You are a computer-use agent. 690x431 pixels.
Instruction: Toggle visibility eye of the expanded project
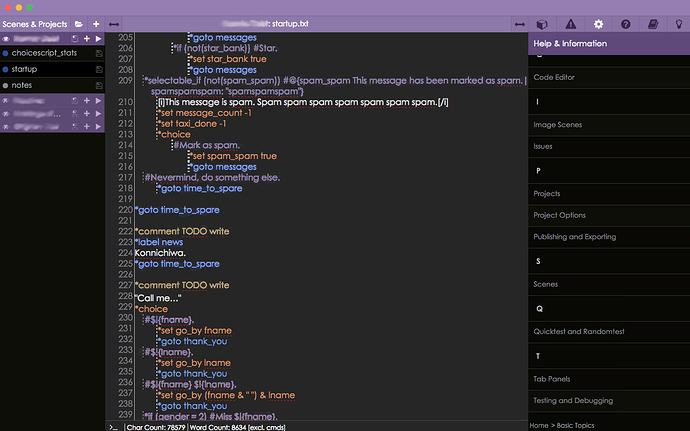(6, 39)
